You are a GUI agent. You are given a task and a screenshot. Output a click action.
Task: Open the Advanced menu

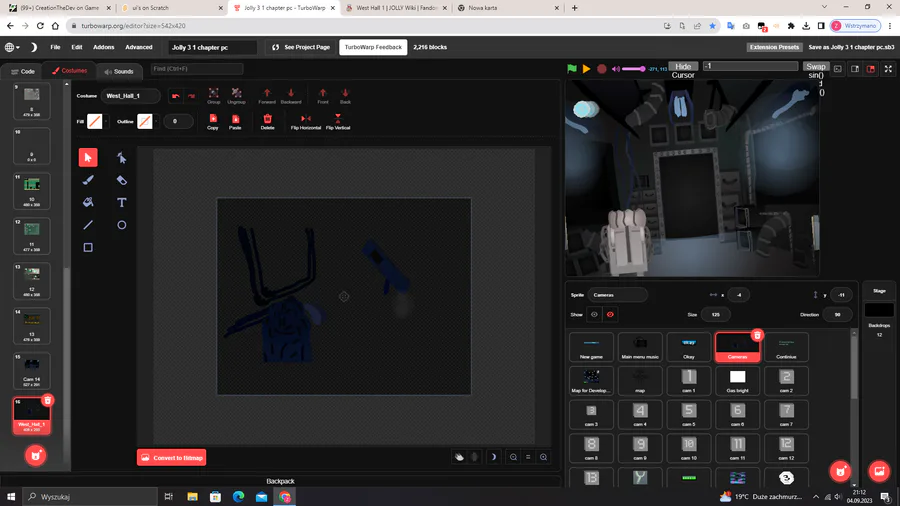click(x=139, y=47)
